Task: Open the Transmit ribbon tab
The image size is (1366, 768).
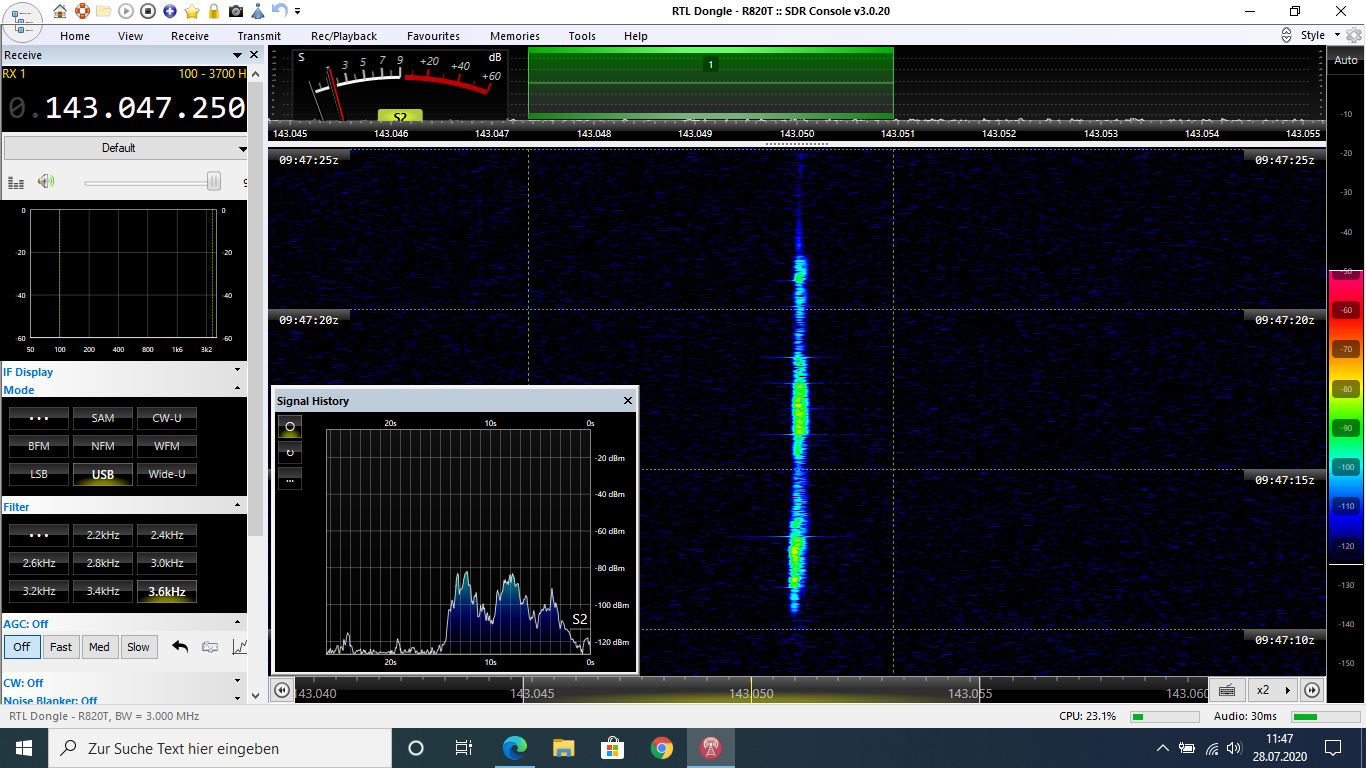Action: [260, 36]
